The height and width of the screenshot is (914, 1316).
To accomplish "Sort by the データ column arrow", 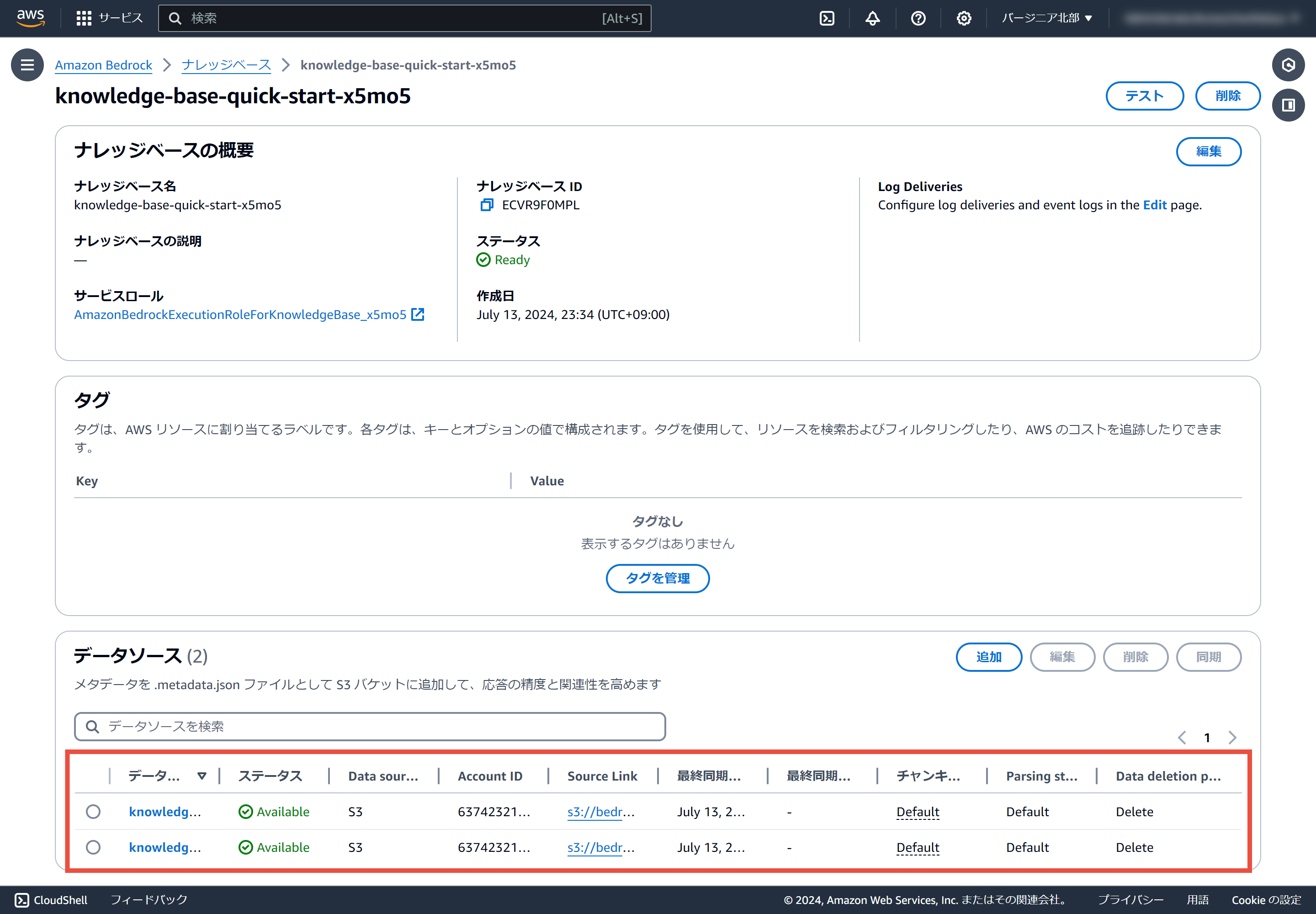I will coord(202,776).
